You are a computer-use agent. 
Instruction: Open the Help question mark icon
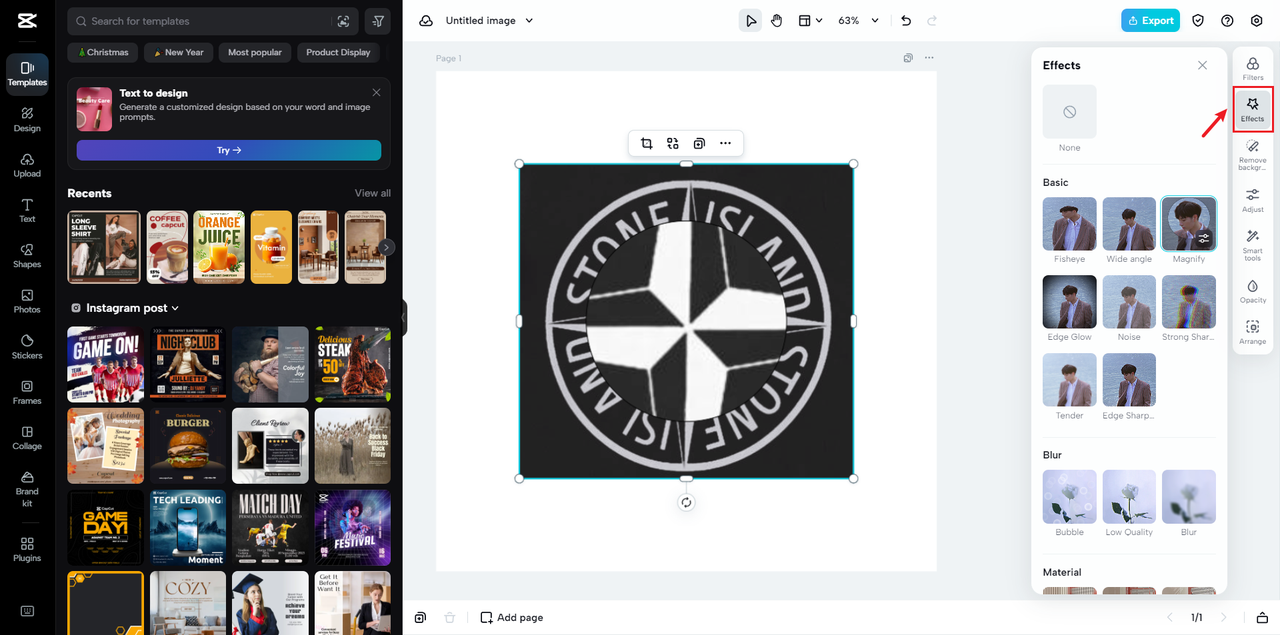pyautogui.click(x=1227, y=20)
